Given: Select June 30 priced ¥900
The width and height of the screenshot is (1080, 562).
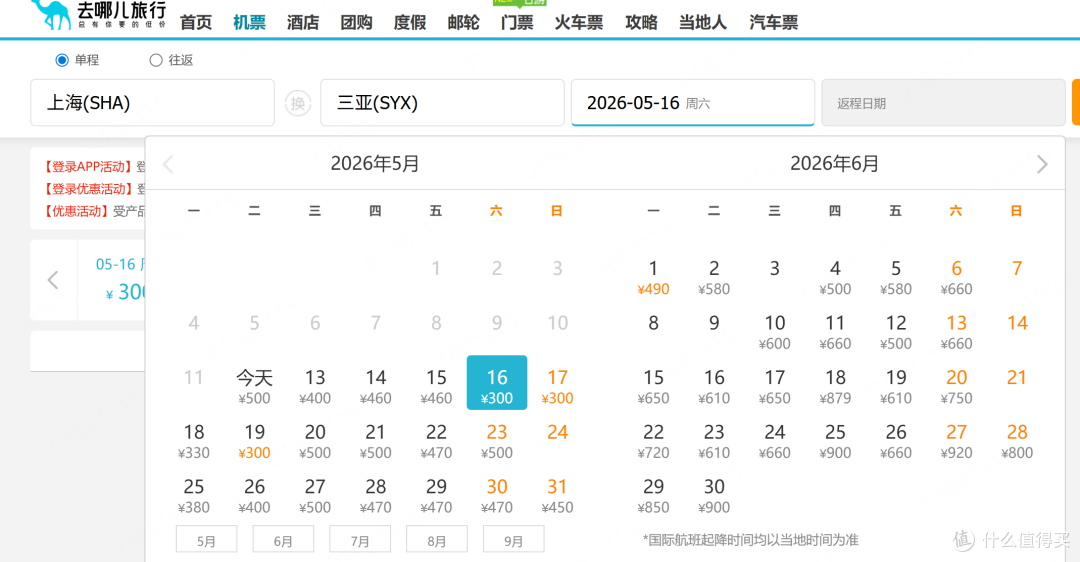Looking at the screenshot, I should [714, 496].
